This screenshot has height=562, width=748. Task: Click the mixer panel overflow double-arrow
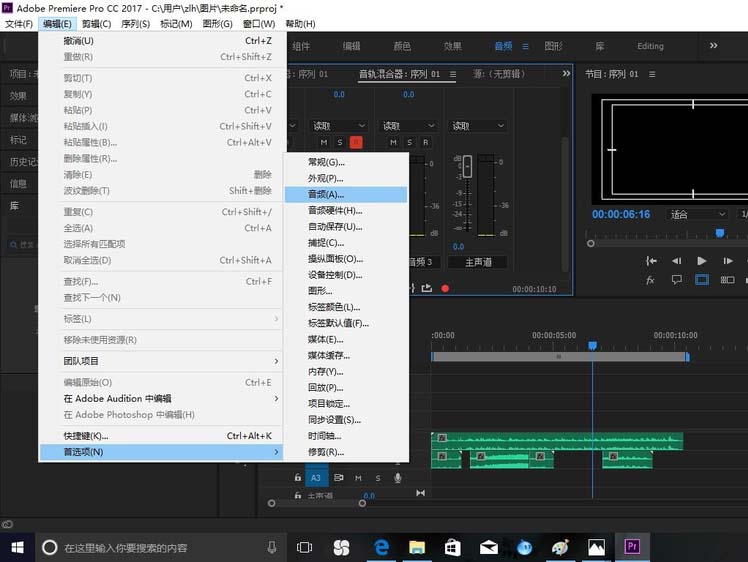click(566, 73)
